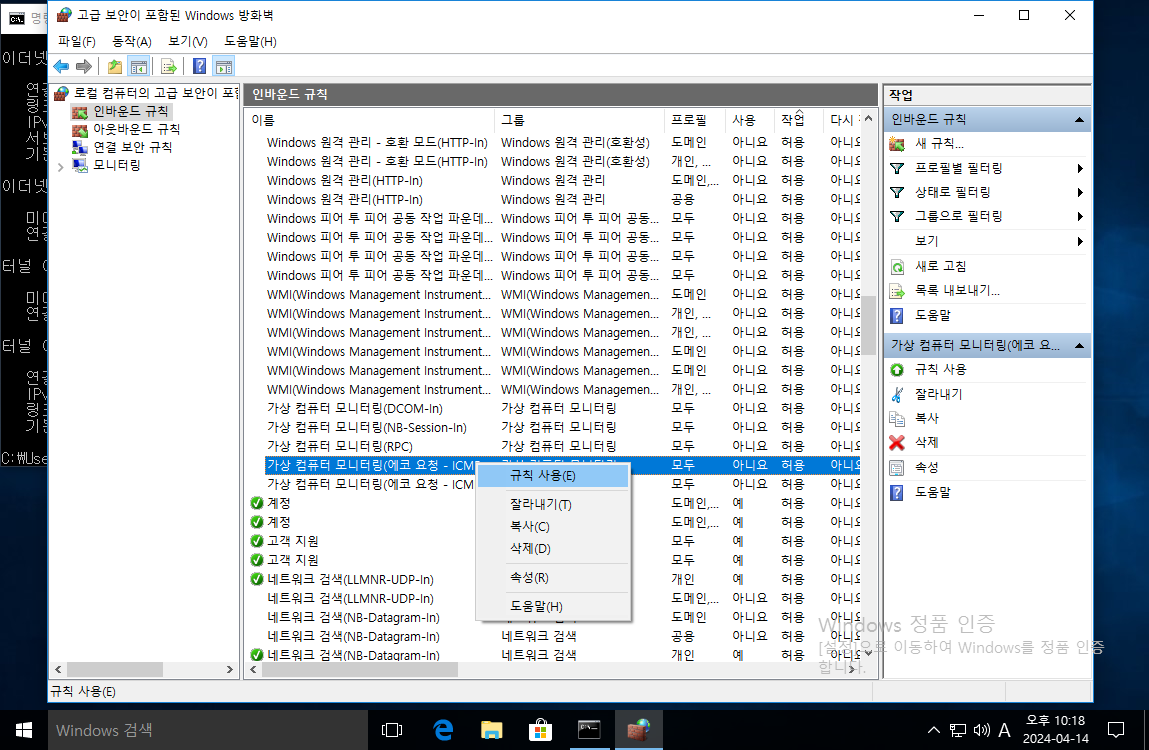Open the Windows Start menu
1149x750 pixels.
23,730
